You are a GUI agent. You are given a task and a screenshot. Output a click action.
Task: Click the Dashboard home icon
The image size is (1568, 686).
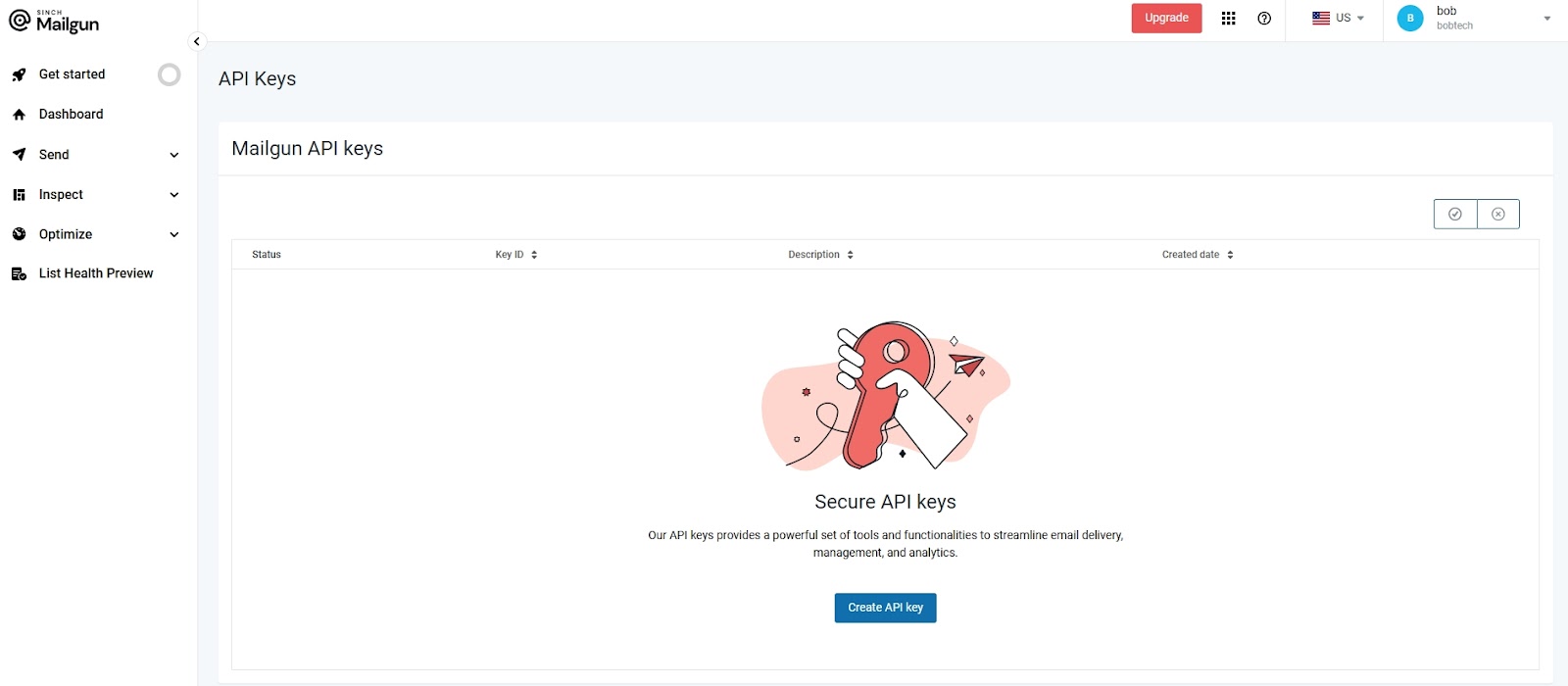[x=19, y=115]
